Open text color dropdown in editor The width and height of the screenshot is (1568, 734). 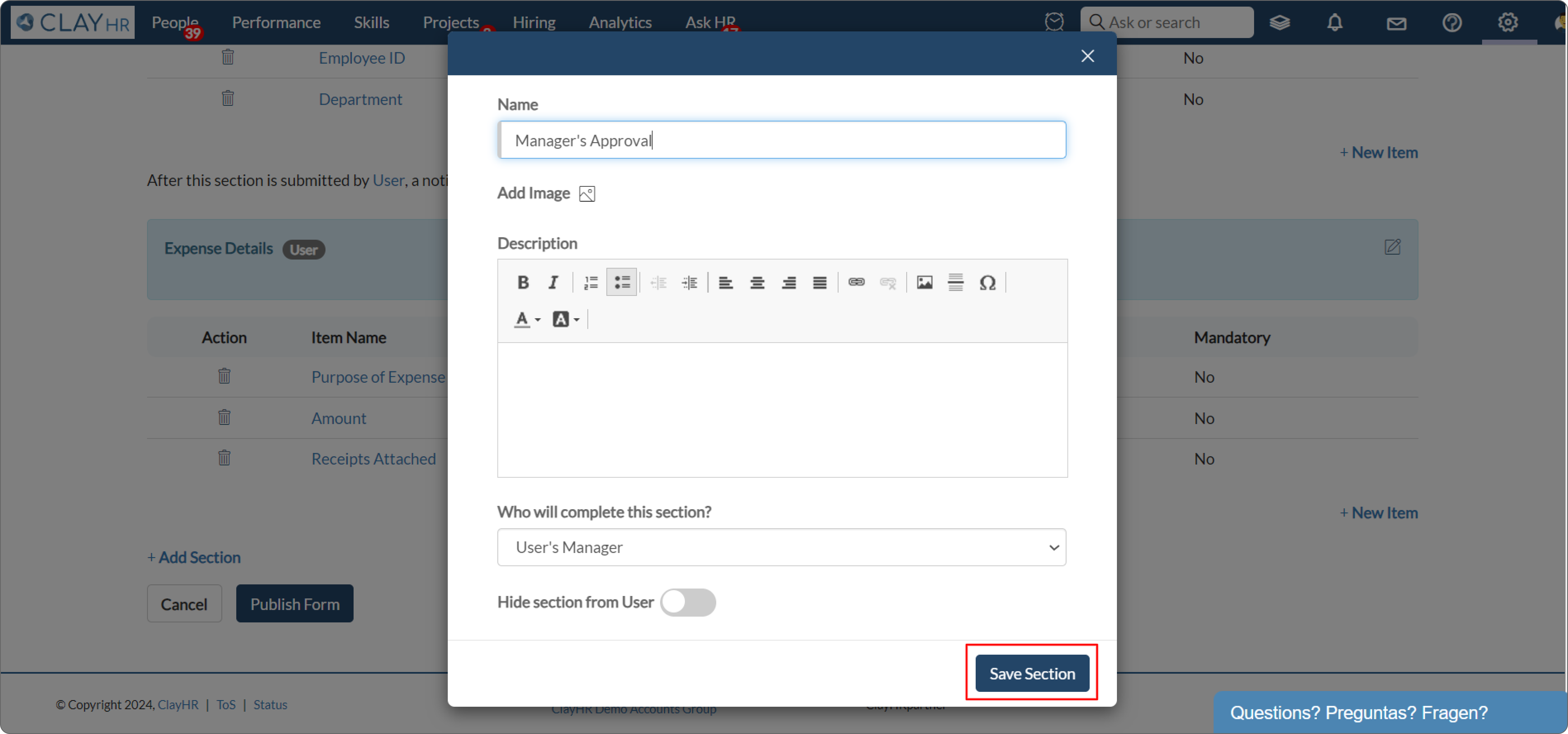(x=527, y=319)
